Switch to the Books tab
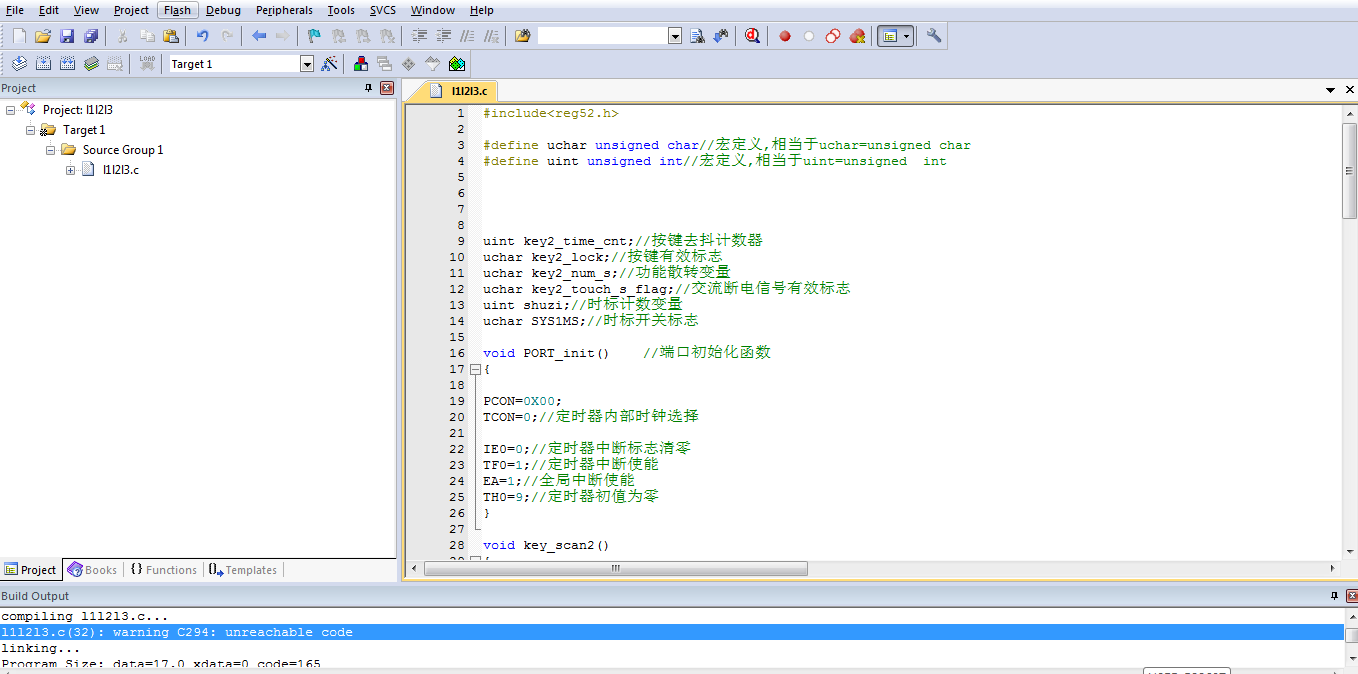The height and width of the screenshot is (674, 1358). click(x=93, y=570)
